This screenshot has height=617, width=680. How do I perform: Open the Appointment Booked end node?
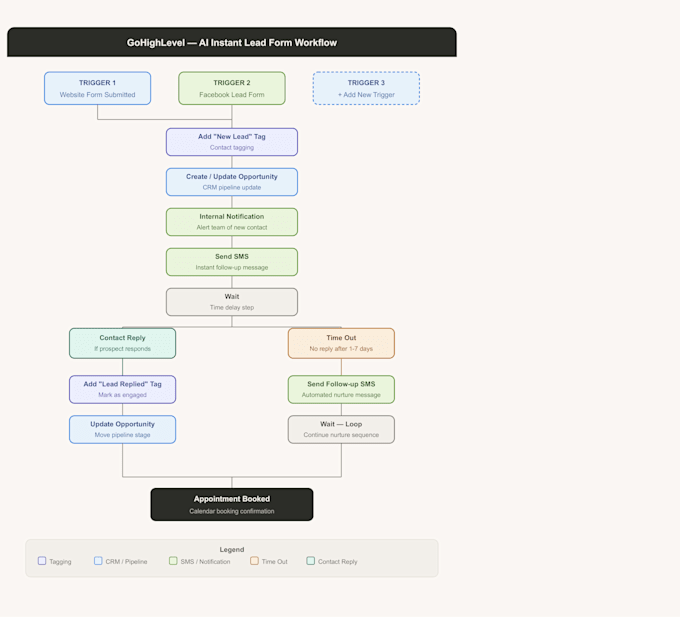click(x=232, y=505)
